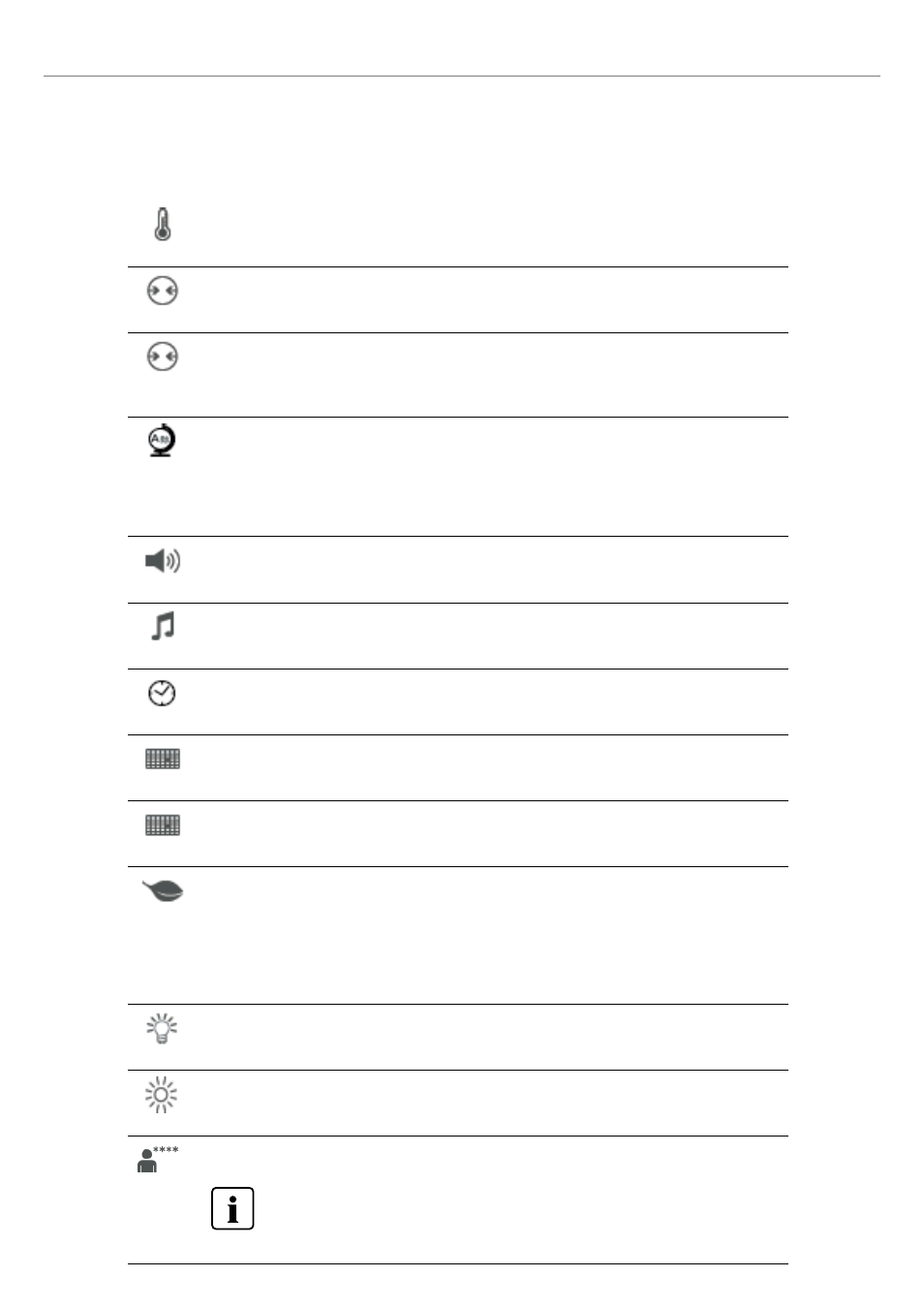Select the user password icon with asterisks
Screen dimensions: 924x1308
click(157, 1159)
